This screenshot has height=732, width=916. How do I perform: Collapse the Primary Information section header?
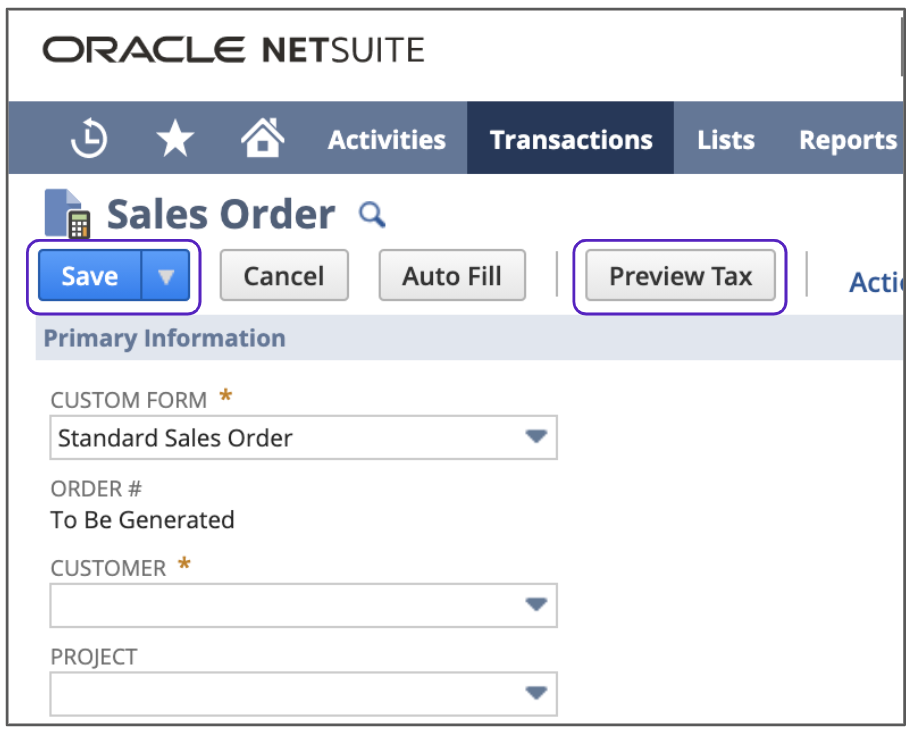(165, 338)
